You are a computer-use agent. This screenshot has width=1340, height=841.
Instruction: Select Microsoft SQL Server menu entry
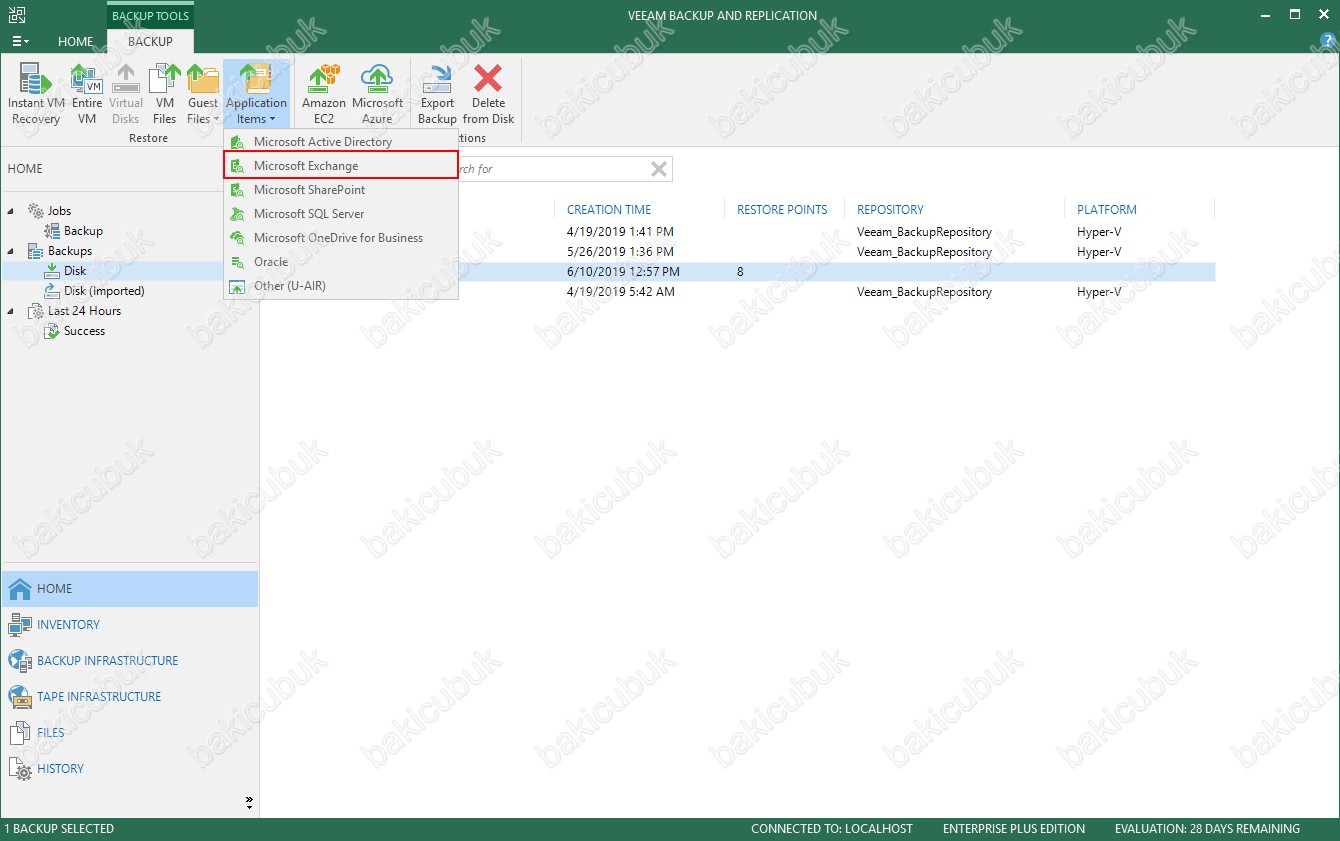coord(309,214)
